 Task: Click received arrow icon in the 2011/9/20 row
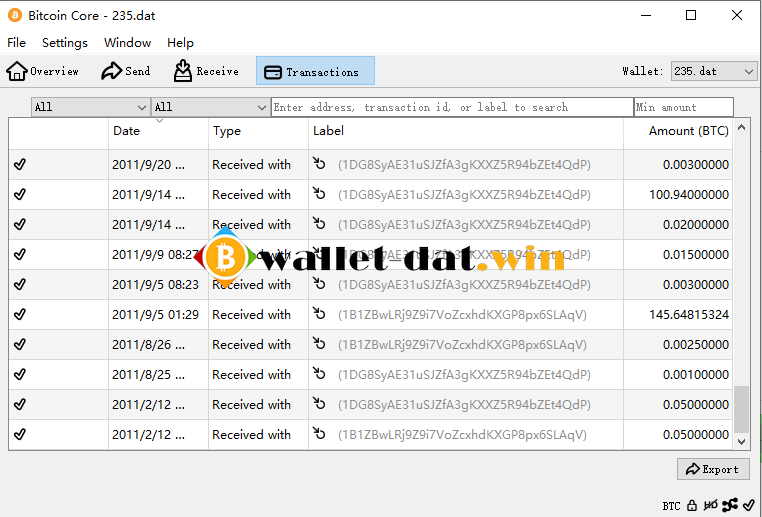pos(319,163)
